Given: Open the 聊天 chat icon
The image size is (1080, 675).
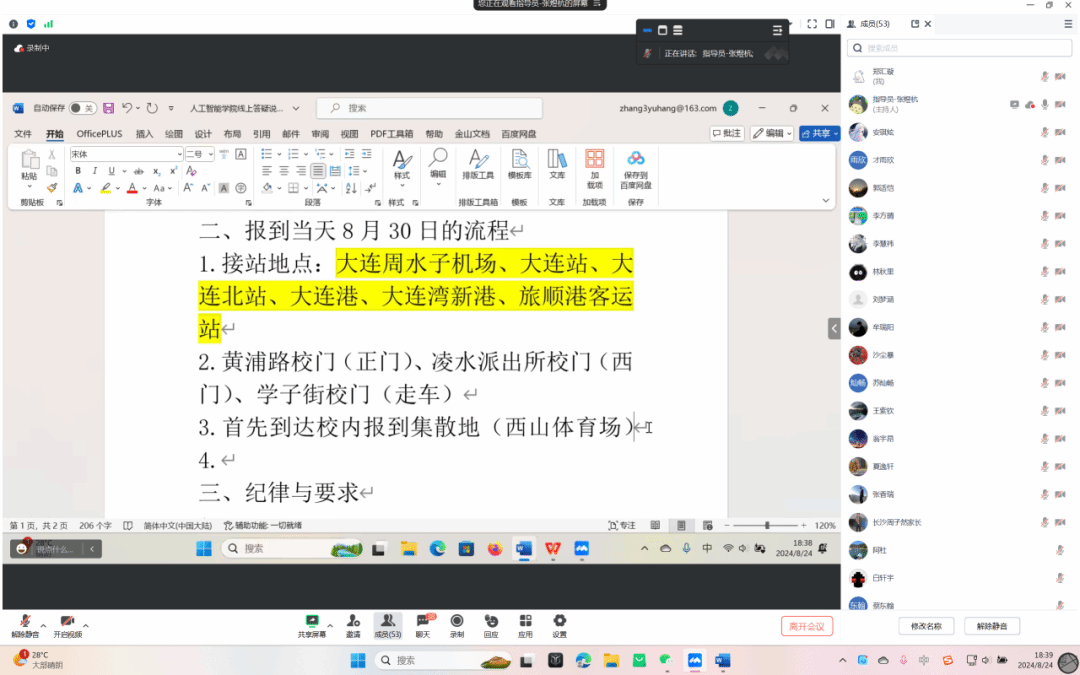Looking at the screenshot, I should [423, 625].
